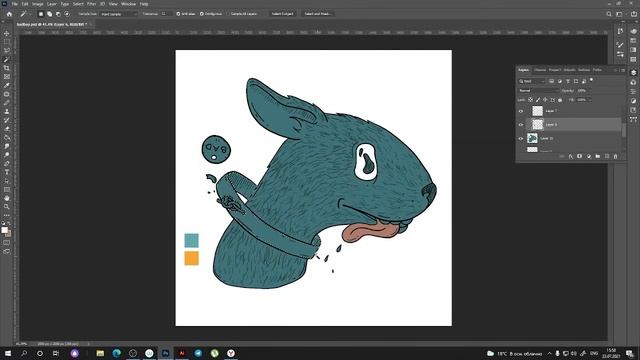Select the Frame tool
Screen dimensions: 640x360
(7, 76)
